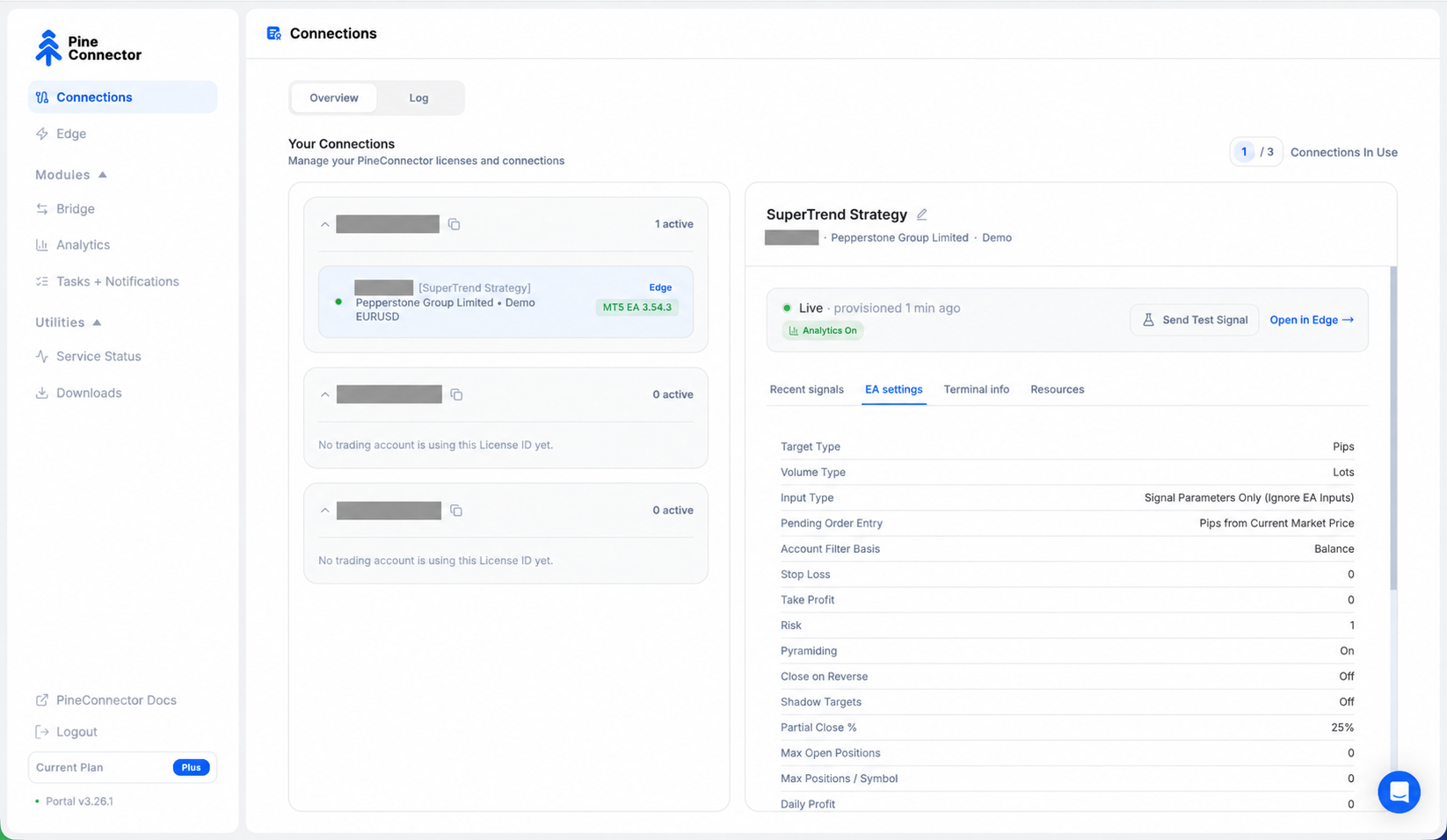Switch to the Log tab

[x=418, y=98]
